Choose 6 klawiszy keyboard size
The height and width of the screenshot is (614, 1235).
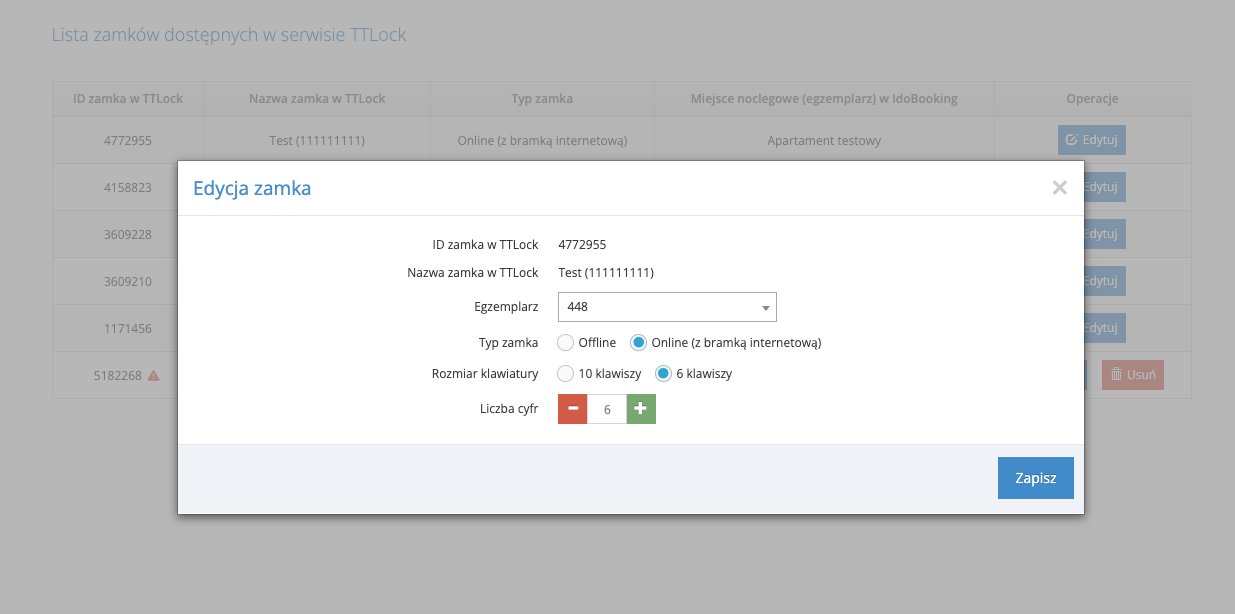click(x=662, y=374)
